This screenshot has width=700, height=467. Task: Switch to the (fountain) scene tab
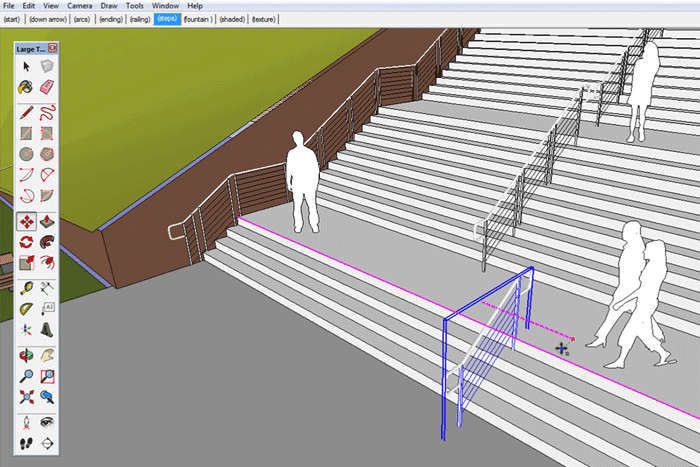pos(199,19)
